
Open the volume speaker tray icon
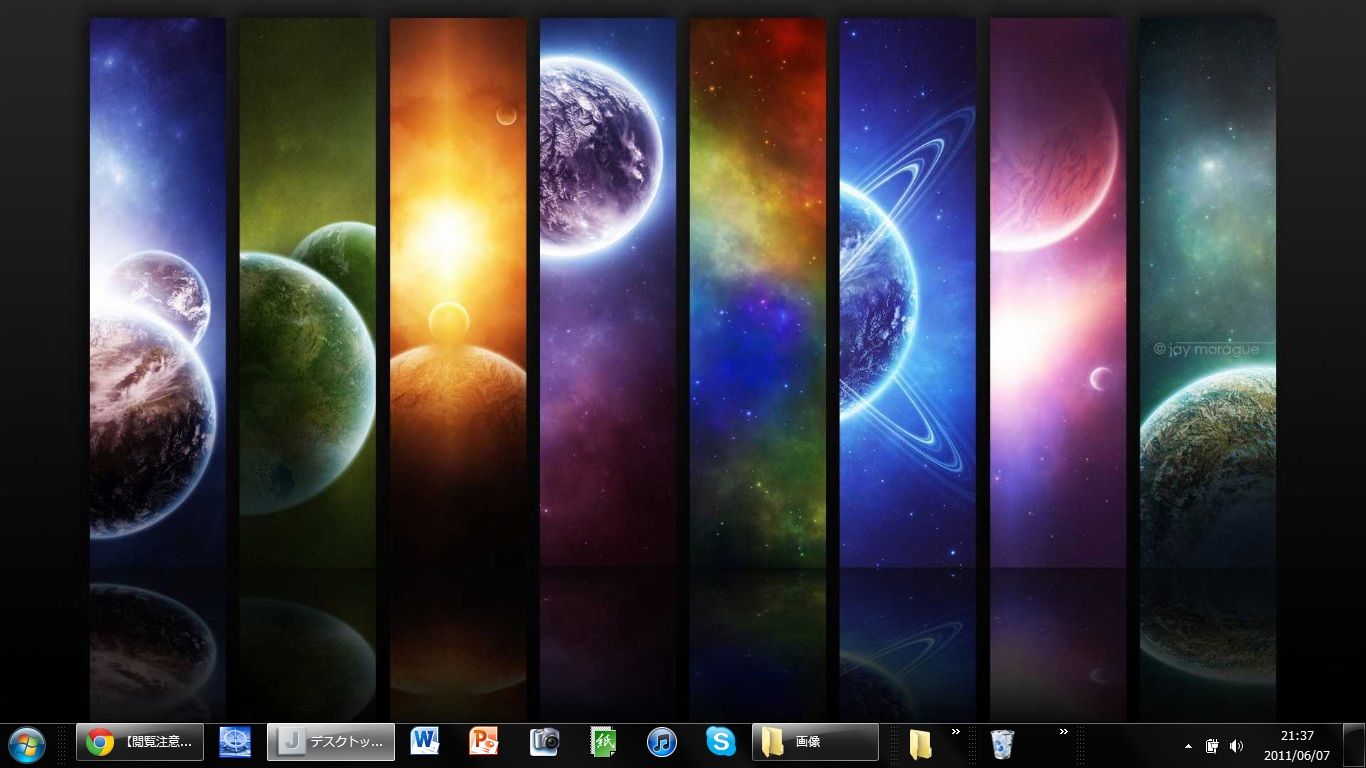1236,746
